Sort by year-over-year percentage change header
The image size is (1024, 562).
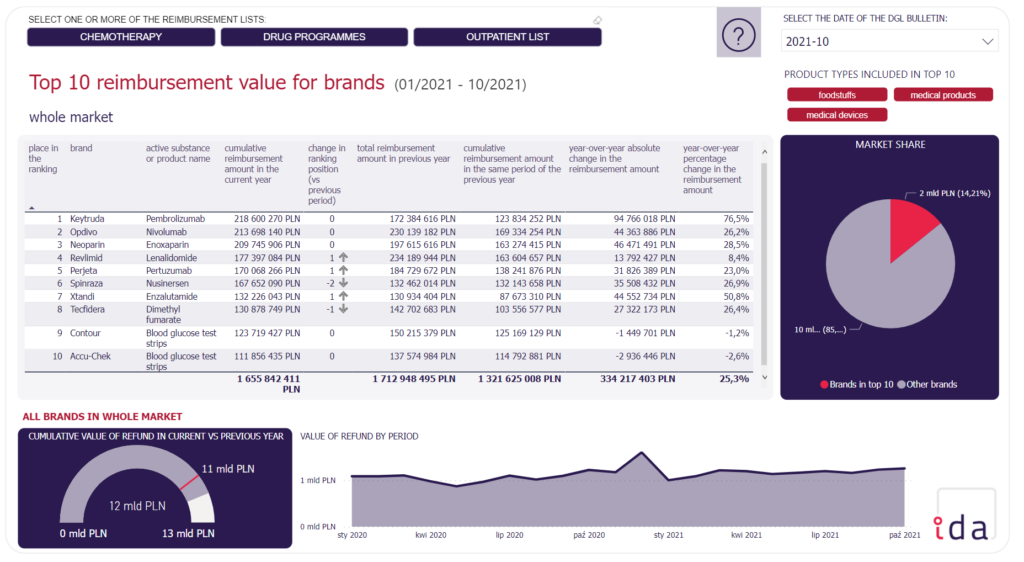click(712, 169)
